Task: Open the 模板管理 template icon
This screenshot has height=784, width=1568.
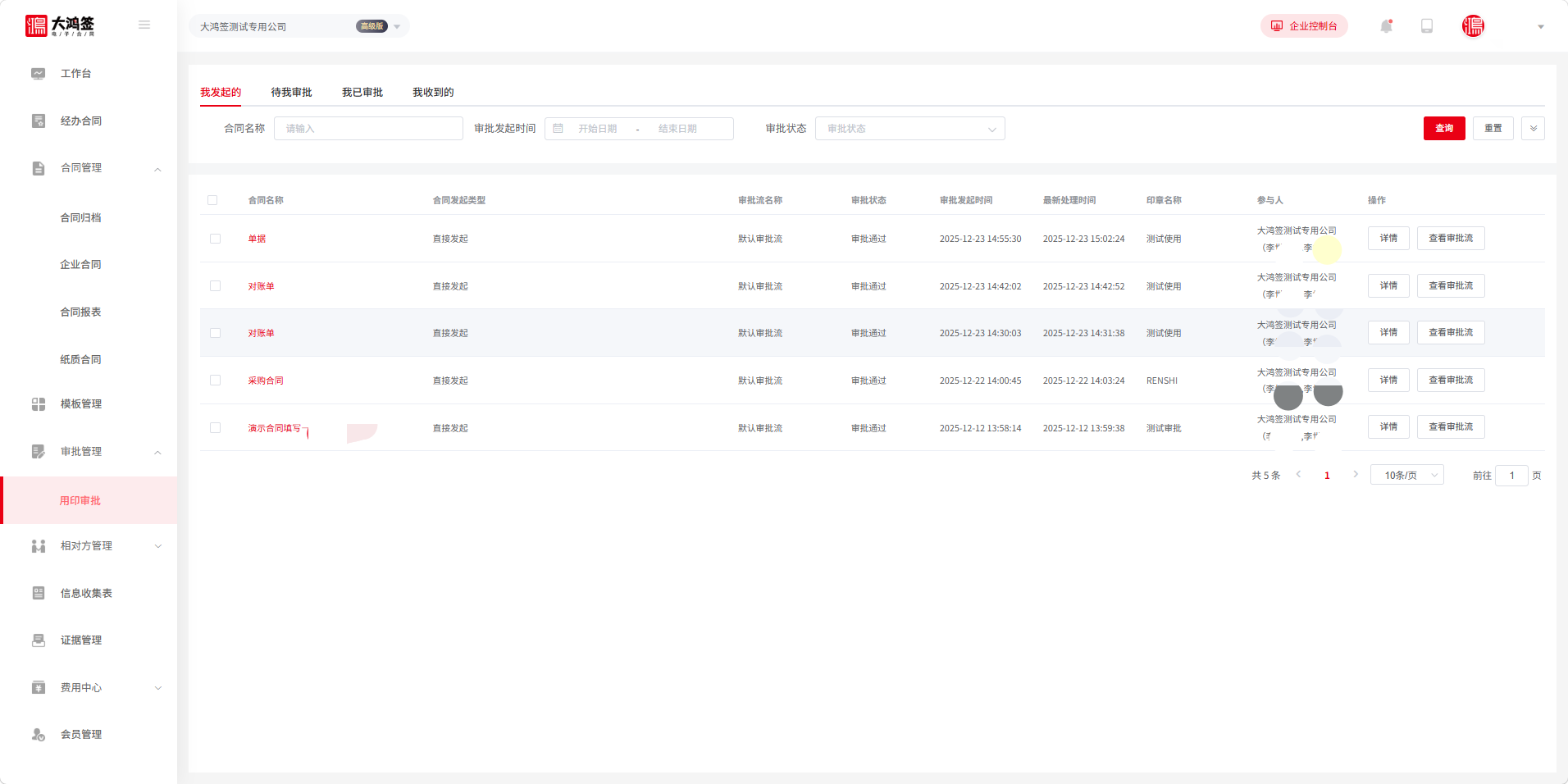Action: pyautogui.click(x=39, y=404)
